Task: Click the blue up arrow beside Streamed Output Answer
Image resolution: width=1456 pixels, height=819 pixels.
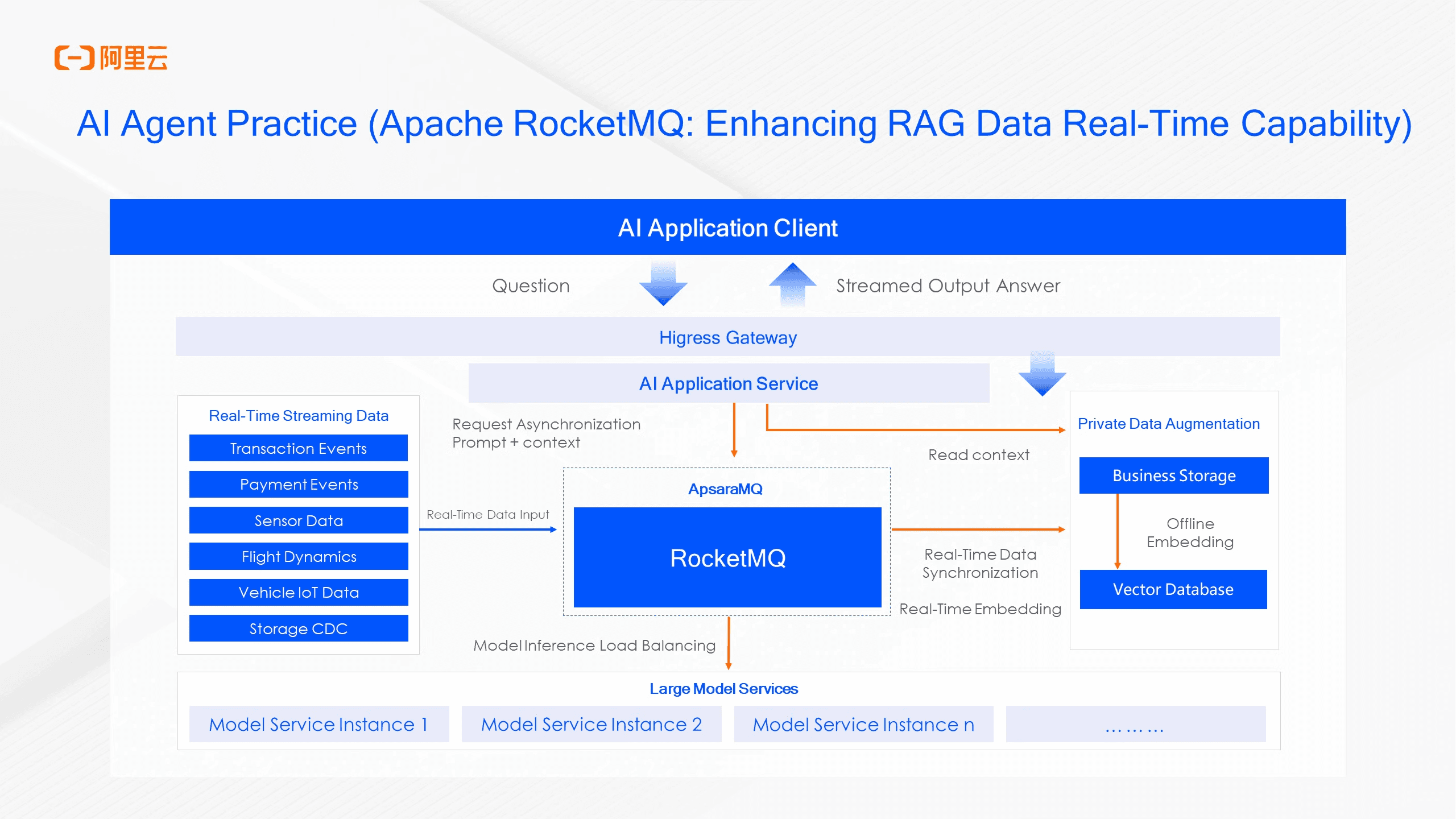Action: pyautogui.click(x=792, y=284)
